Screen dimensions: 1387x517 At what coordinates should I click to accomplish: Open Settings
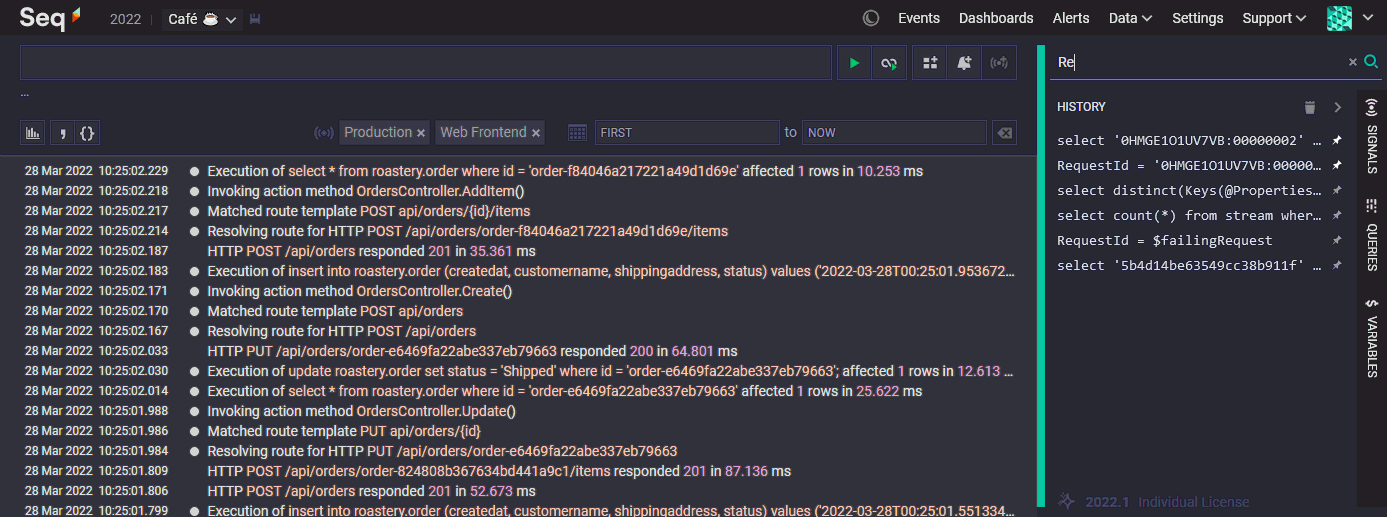pyautogui.click(x=1197, y=18)
